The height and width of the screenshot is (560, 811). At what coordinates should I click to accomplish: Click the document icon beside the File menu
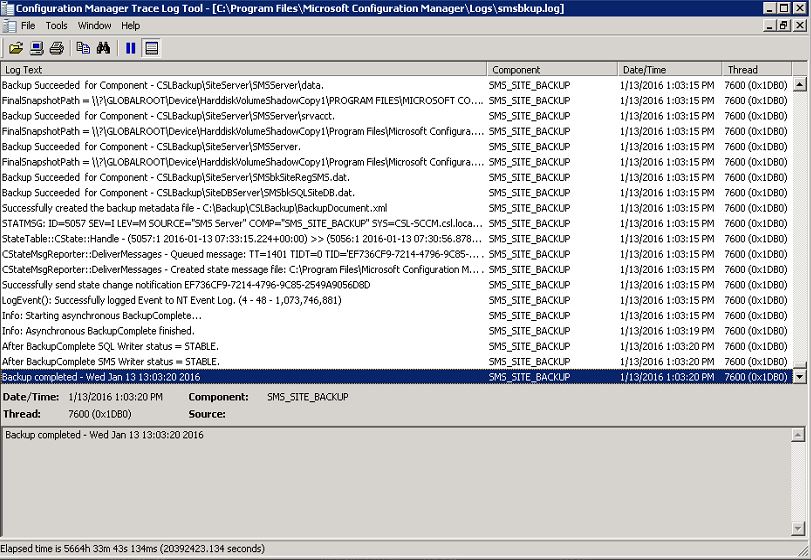point(9,26)
